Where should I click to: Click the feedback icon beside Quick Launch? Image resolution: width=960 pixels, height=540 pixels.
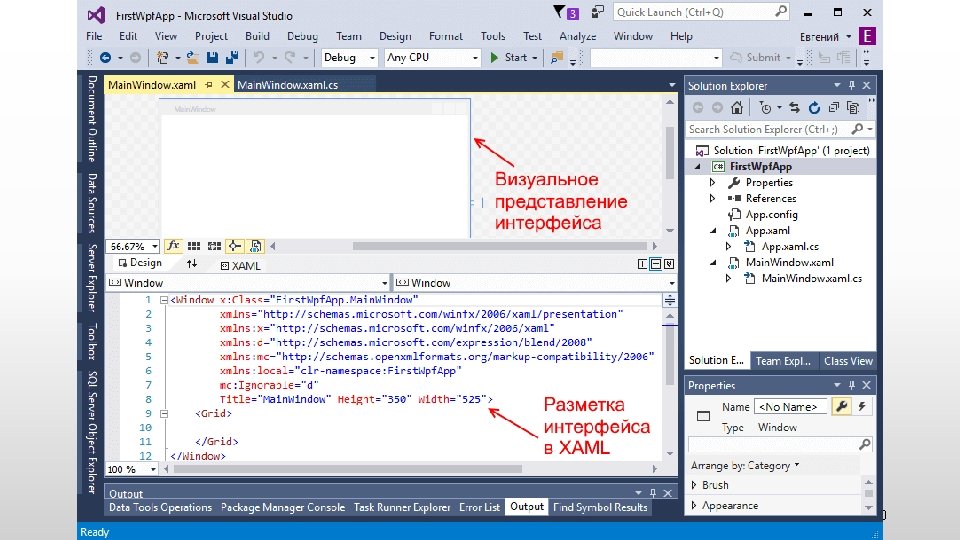tap(597, 12)
